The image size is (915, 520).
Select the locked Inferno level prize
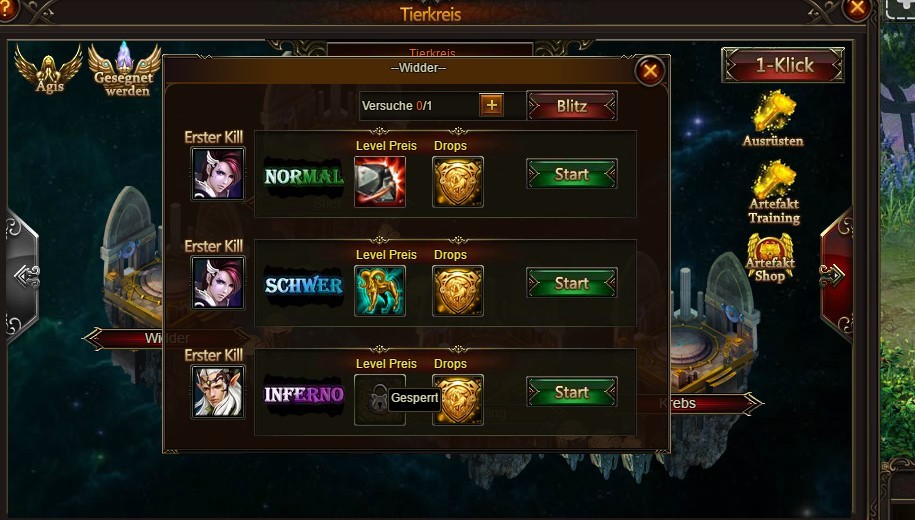pos(380,400)
